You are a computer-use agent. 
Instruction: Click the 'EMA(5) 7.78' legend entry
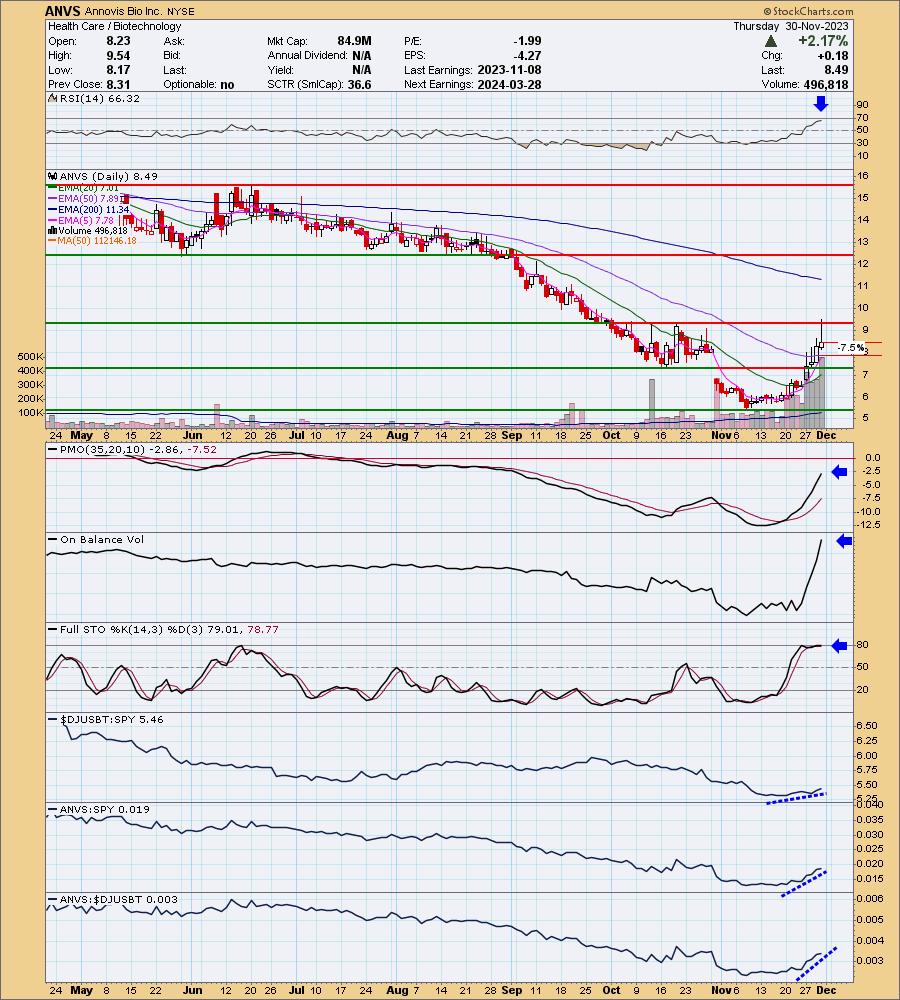(85, 220)
